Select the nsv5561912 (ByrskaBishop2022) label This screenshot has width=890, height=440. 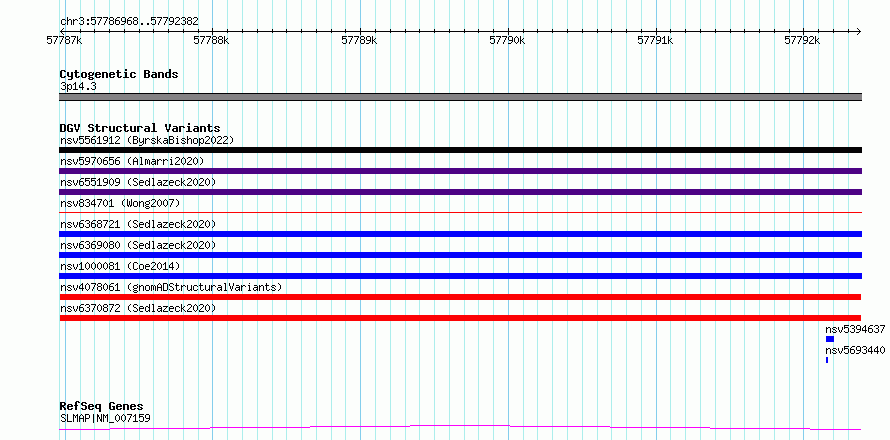coord(147,140)
